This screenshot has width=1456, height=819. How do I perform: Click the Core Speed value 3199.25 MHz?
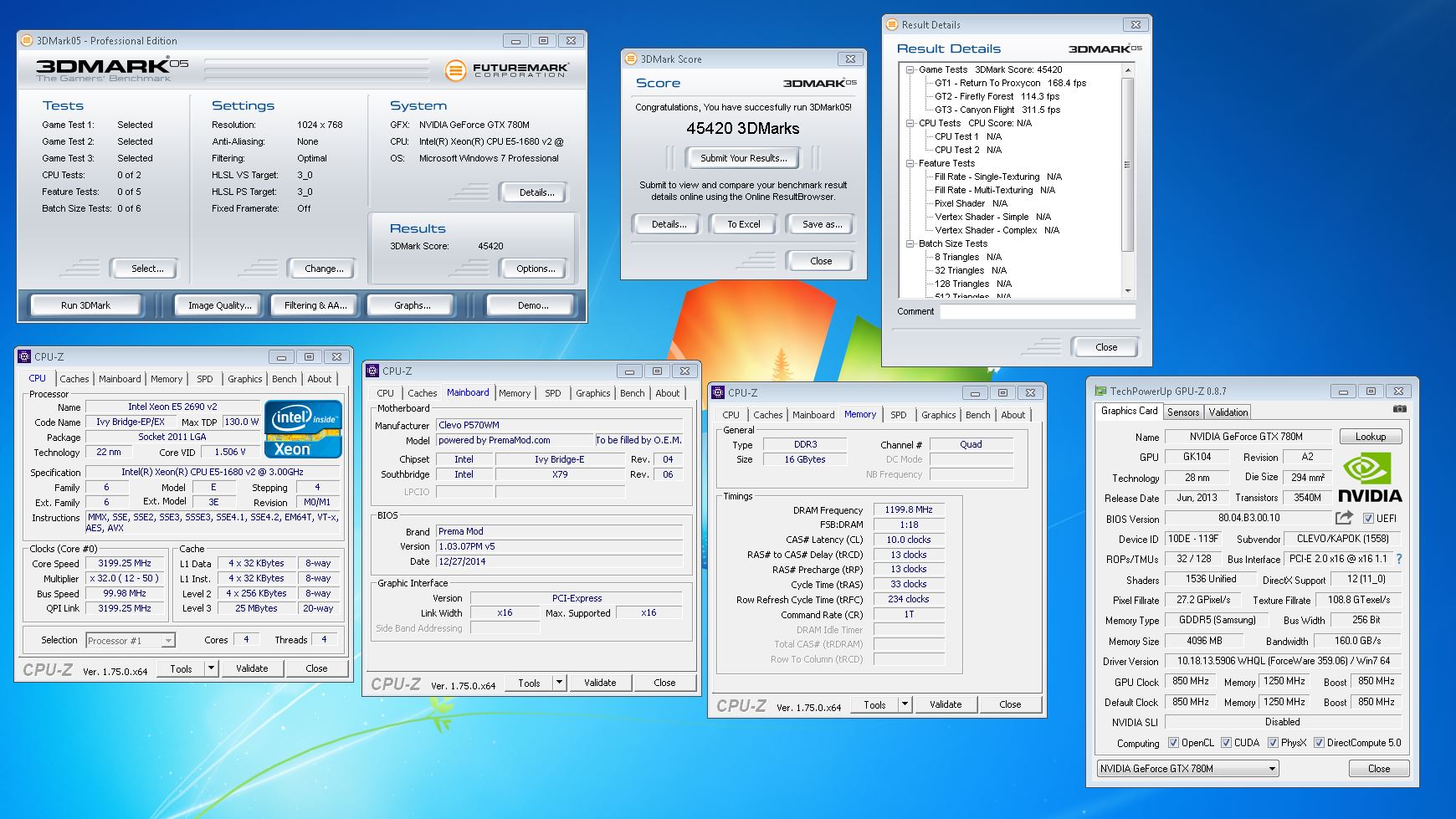coord(126,563)
